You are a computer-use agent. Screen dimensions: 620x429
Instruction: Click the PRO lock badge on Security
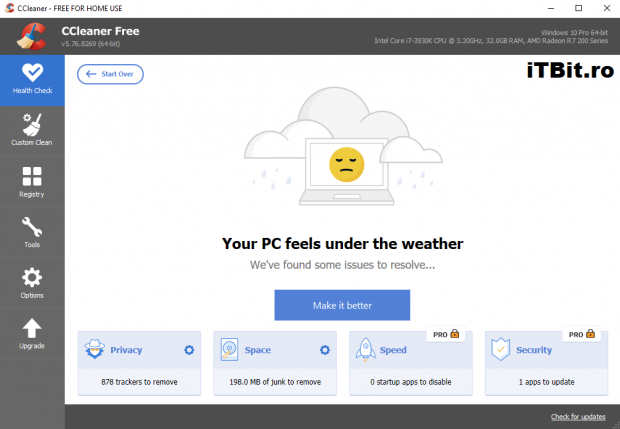[583, 334]
